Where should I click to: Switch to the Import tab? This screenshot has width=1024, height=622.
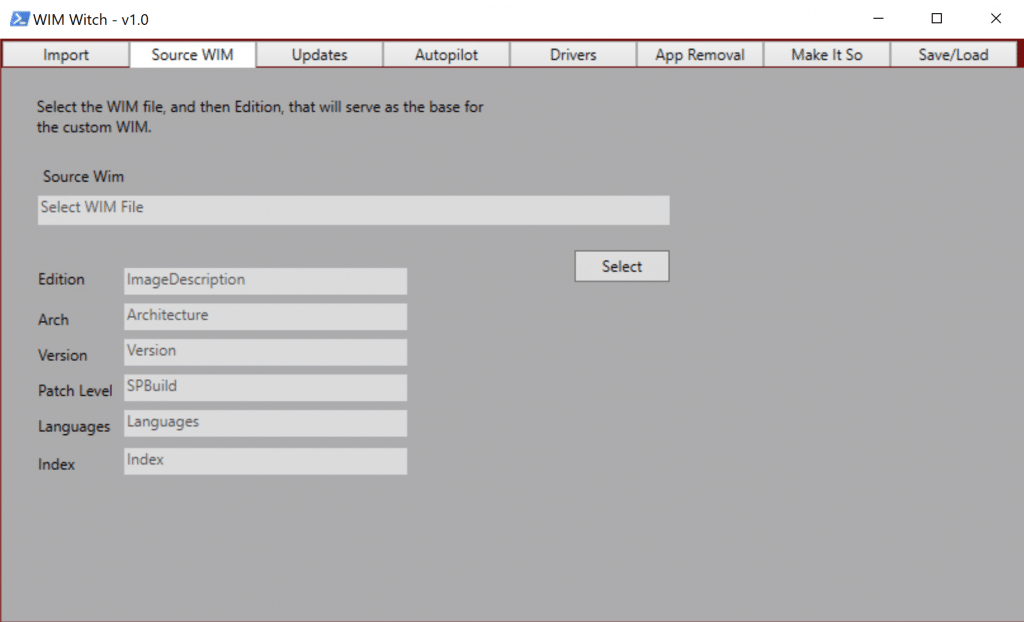tap(64, 55)
